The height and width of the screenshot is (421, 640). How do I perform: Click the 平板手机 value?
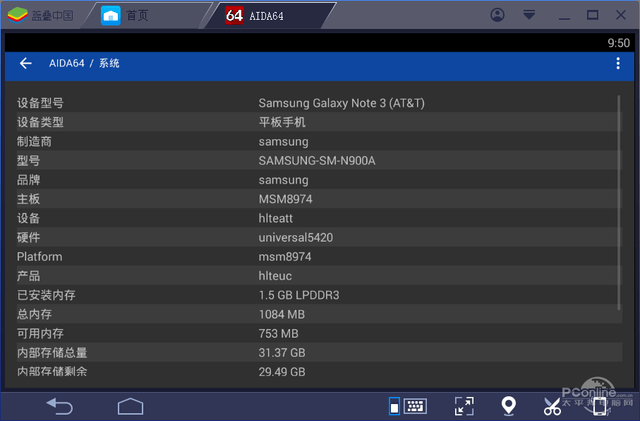282,122
